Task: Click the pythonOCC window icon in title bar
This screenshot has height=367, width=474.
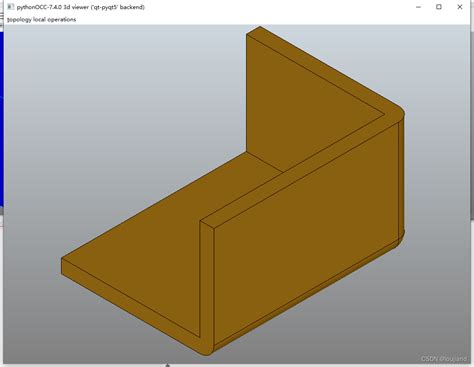Action: pos(11,7)
